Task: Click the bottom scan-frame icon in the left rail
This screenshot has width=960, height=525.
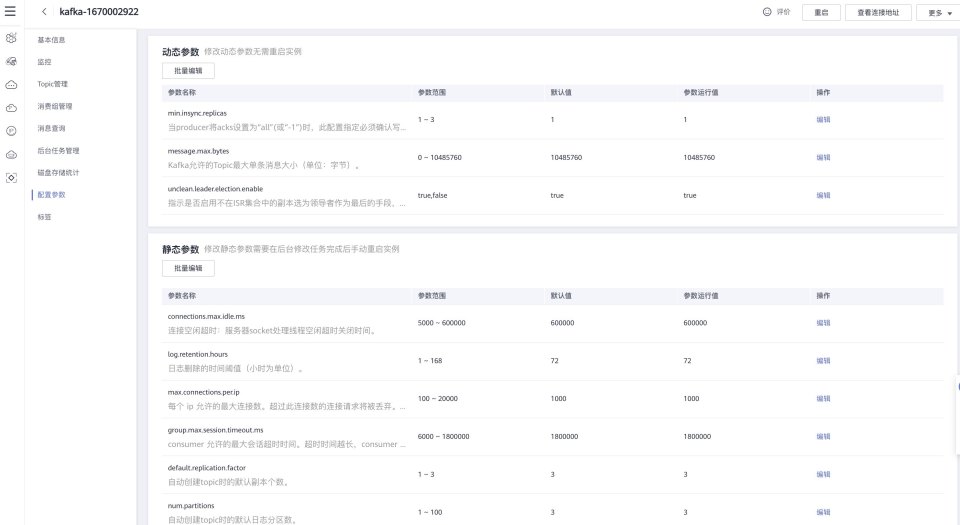Action: 11,177
